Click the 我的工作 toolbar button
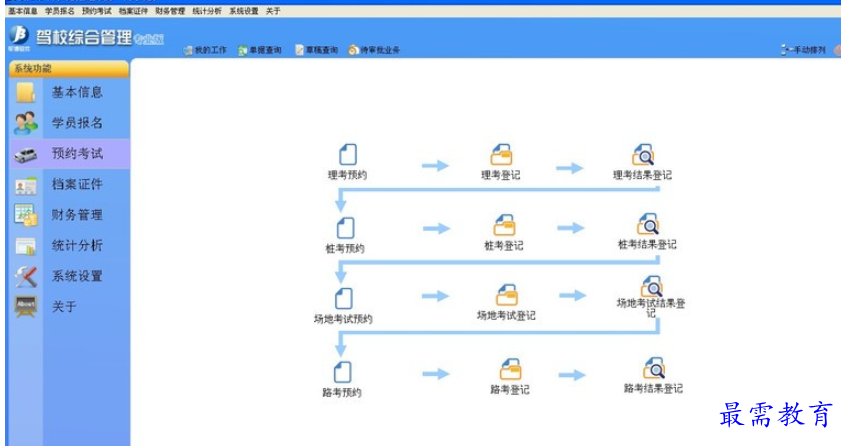The width and height of the screenshot is (841, 446). (x=205, y=50)
